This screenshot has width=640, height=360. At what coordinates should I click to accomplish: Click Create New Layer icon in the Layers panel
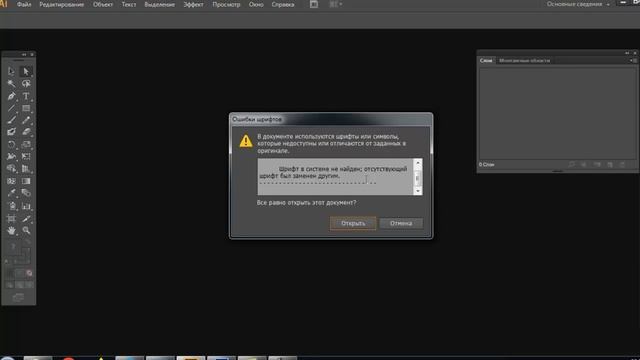click(610, 164)
